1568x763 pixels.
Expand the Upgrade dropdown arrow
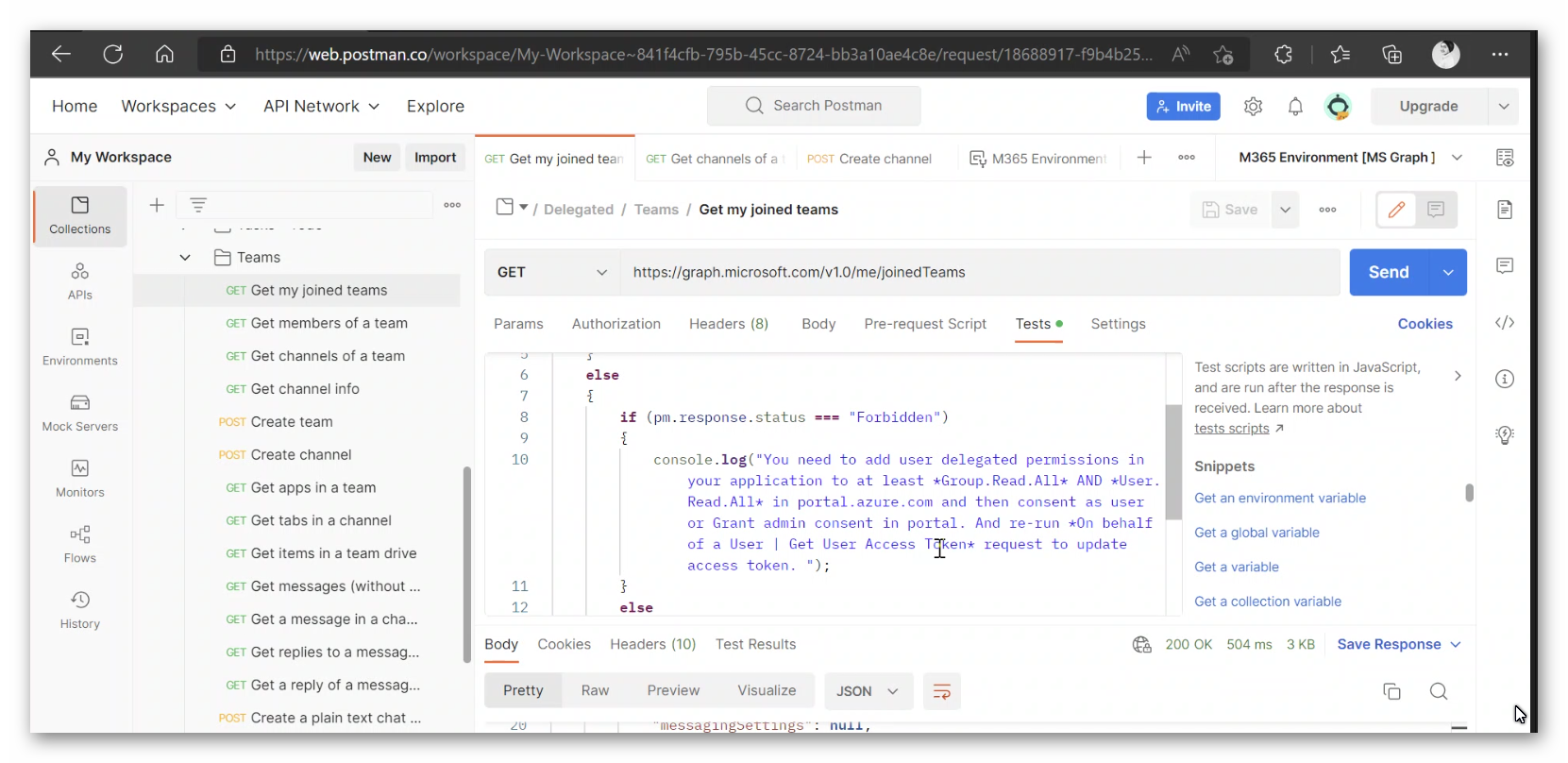click(x=1503, y=107)
